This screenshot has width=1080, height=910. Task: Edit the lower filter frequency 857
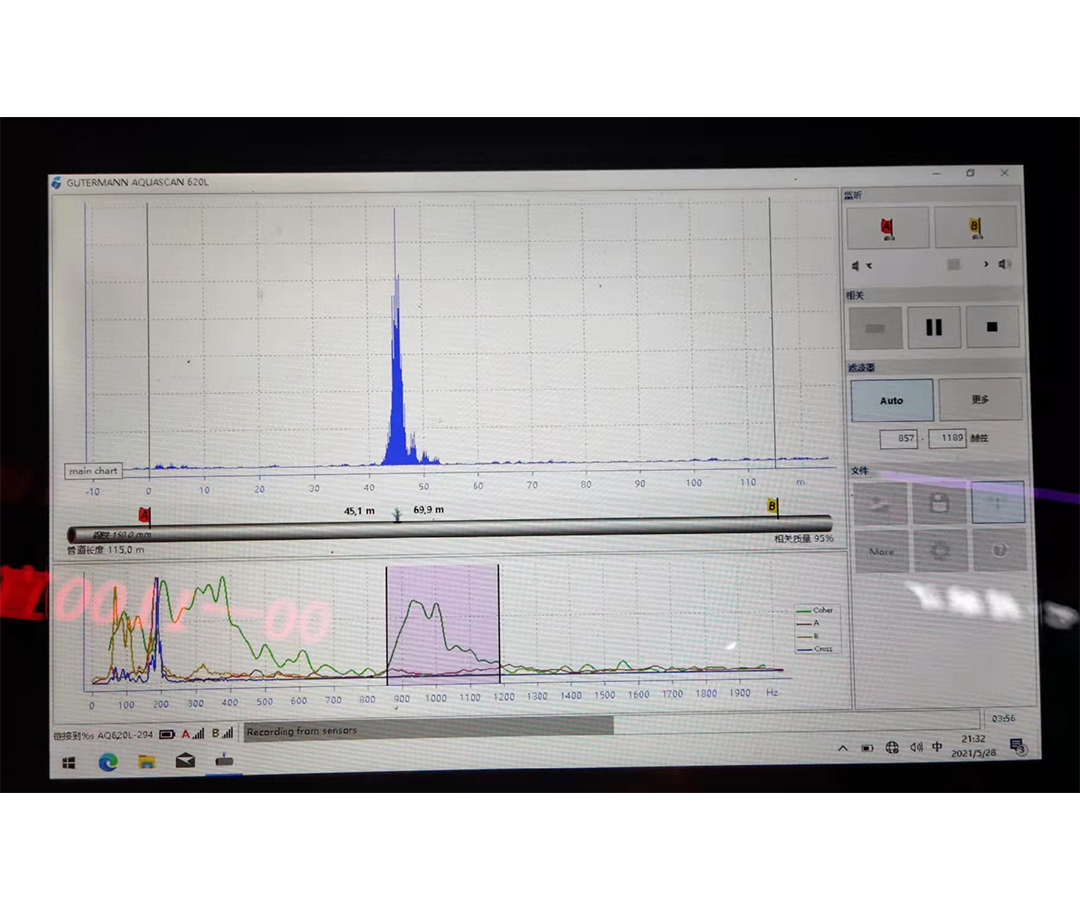coord(899,439)
